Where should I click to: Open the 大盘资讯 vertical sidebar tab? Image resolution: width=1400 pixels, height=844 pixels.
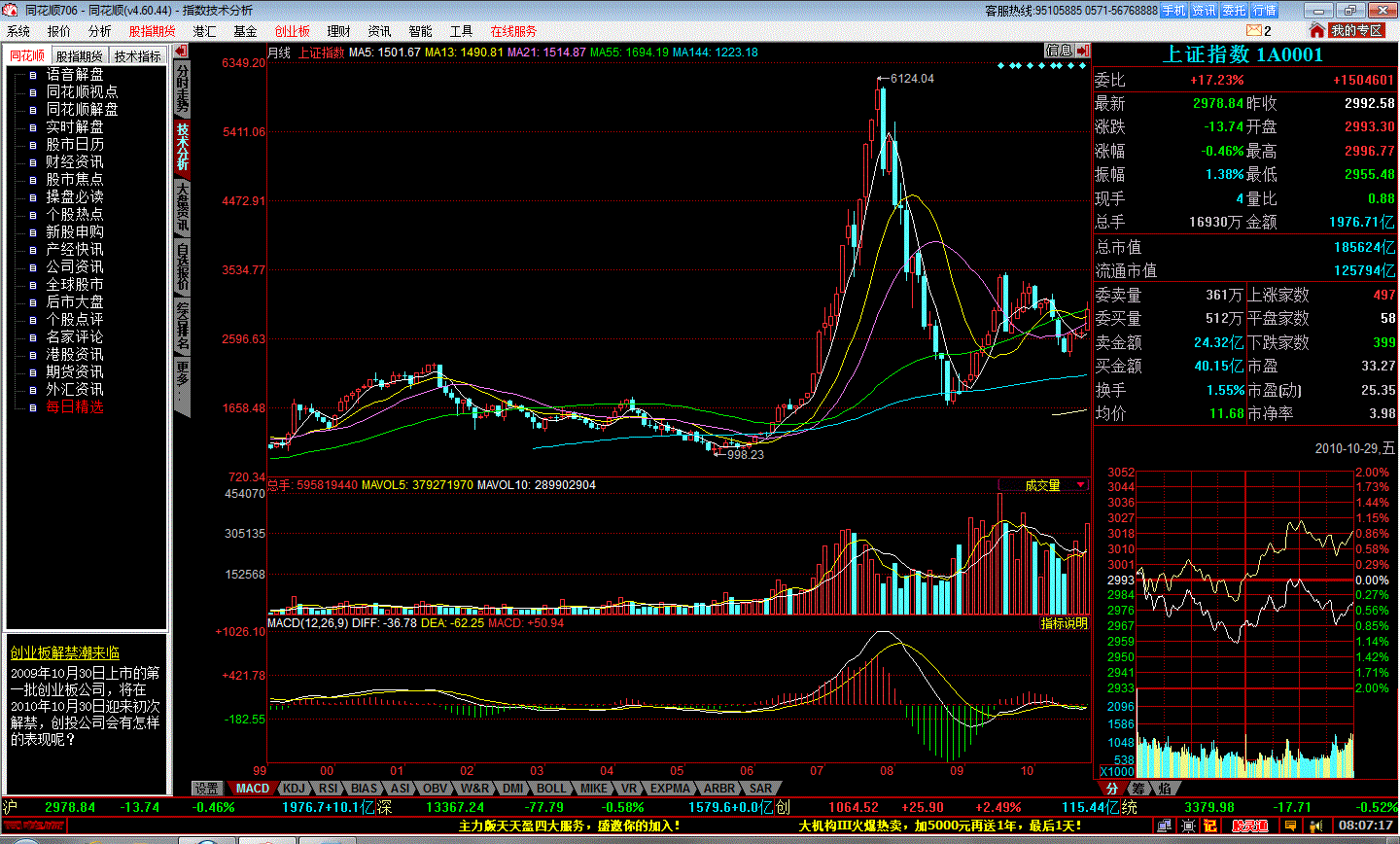pos(182,206)
